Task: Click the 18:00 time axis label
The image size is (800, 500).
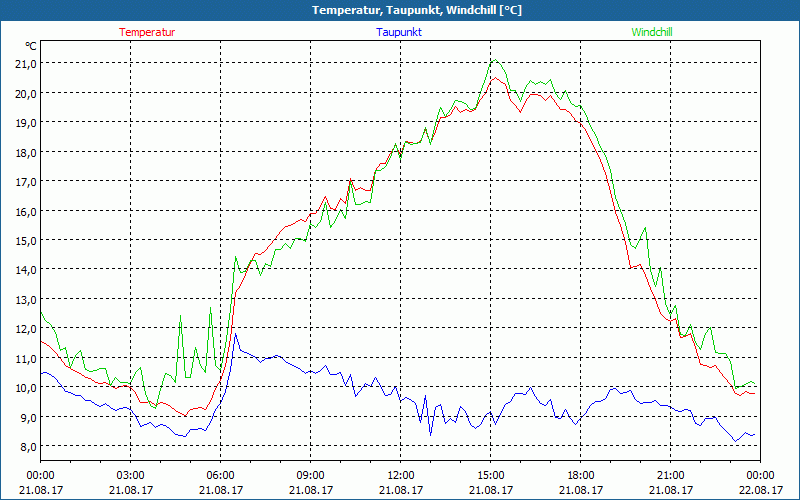Action: (581, 476)
